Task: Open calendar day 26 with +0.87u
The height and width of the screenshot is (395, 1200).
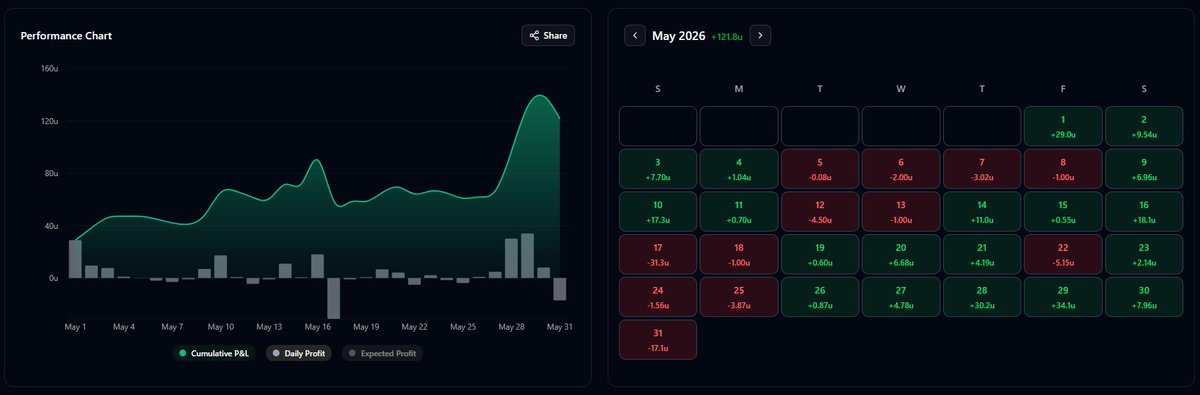Action: tap(820, 297)
